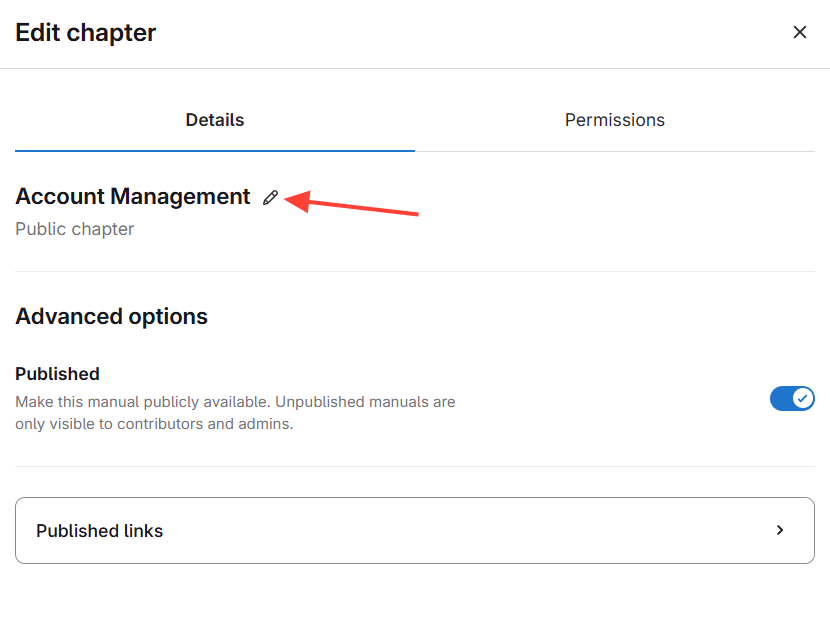The image size is (830, 628).
Task: Close the Edit chapter dialog
Action: (x=799, y=33)
